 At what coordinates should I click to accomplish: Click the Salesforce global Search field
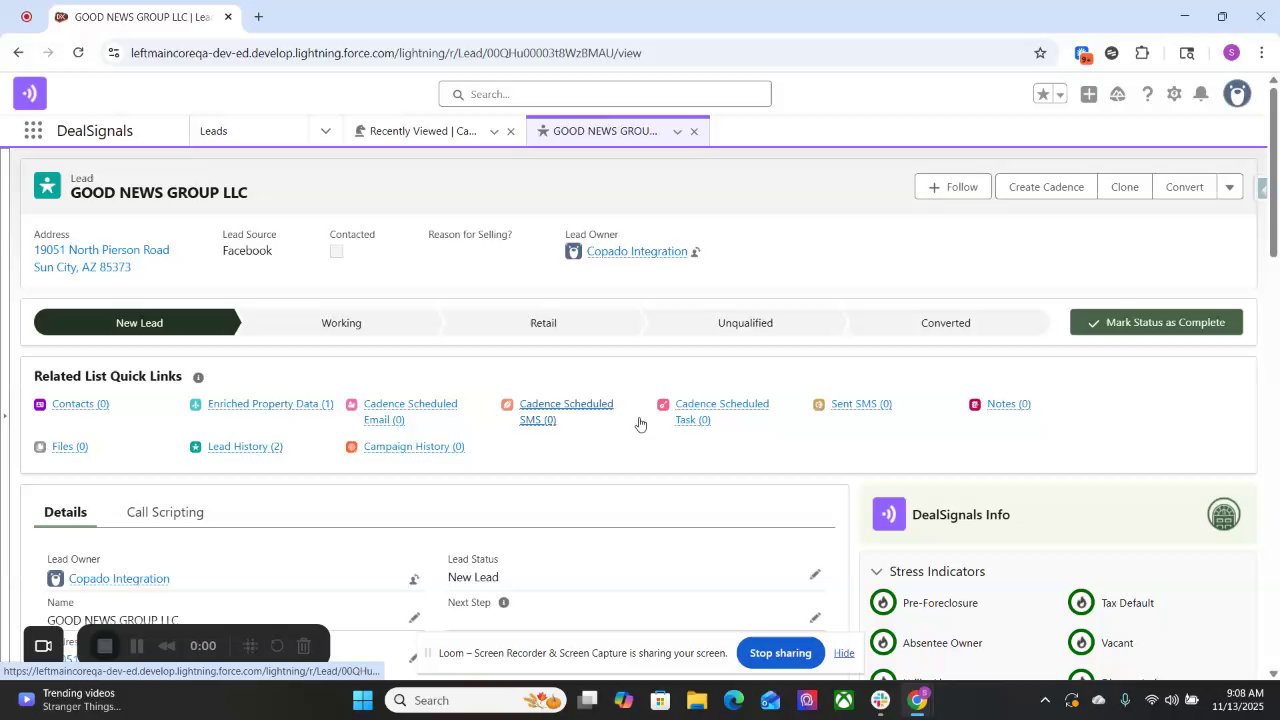(605, 94)
